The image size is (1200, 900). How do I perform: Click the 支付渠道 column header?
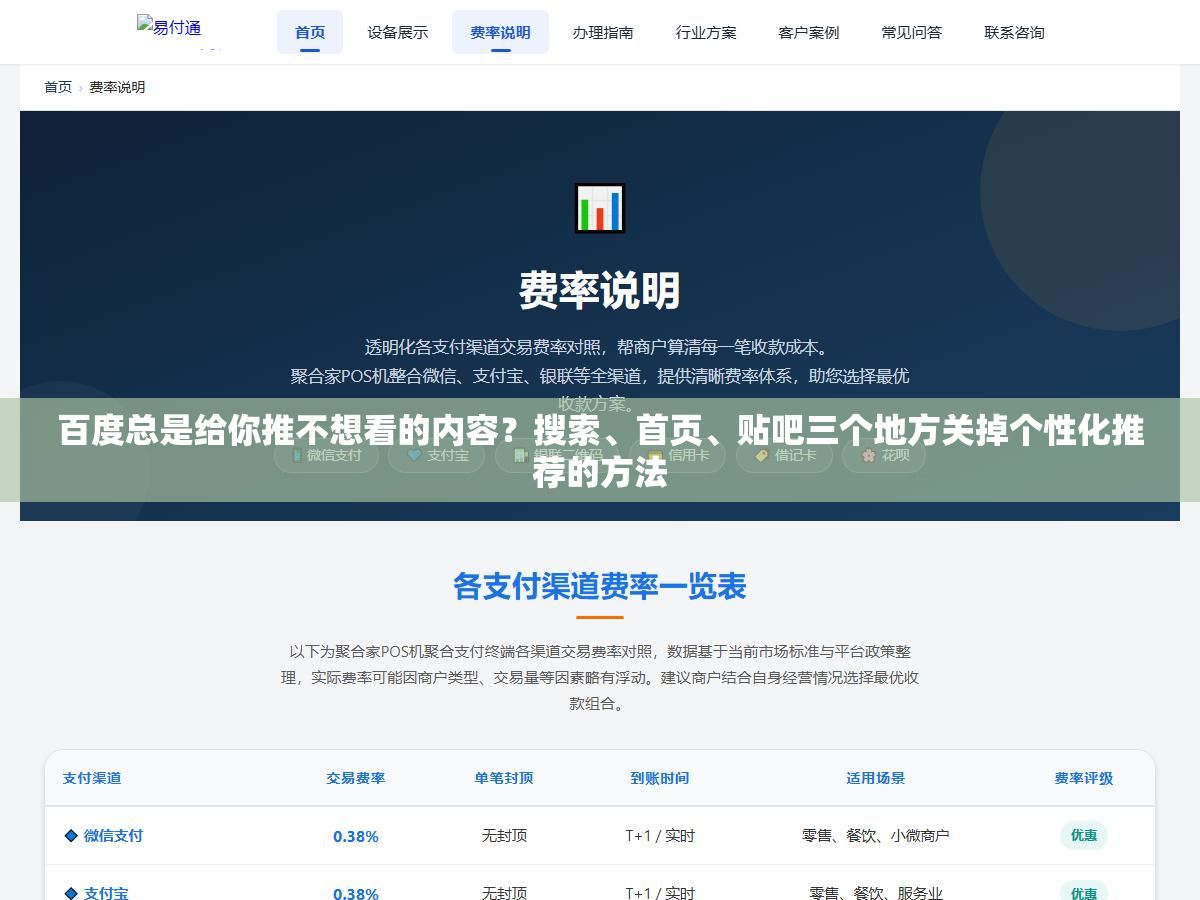(92, 778)
